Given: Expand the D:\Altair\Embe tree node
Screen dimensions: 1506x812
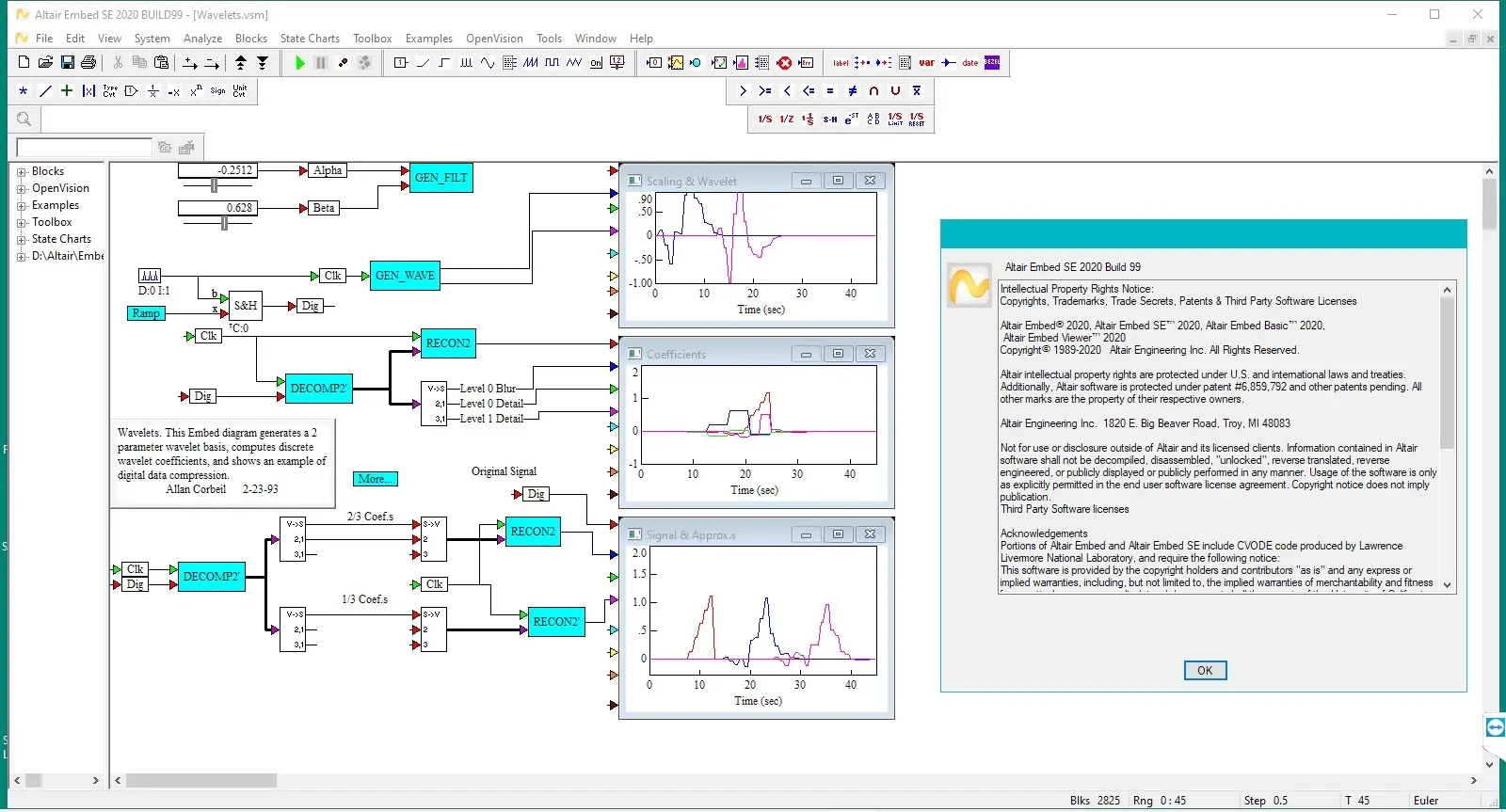Looking at the screenshot, I should (x=22, y=257).
